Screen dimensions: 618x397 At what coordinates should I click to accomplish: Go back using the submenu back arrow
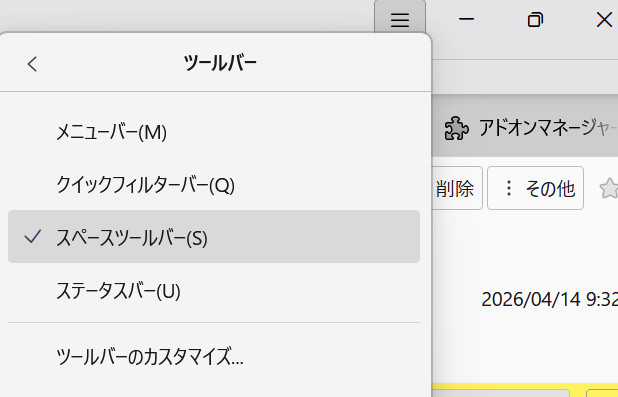[32, 64]
